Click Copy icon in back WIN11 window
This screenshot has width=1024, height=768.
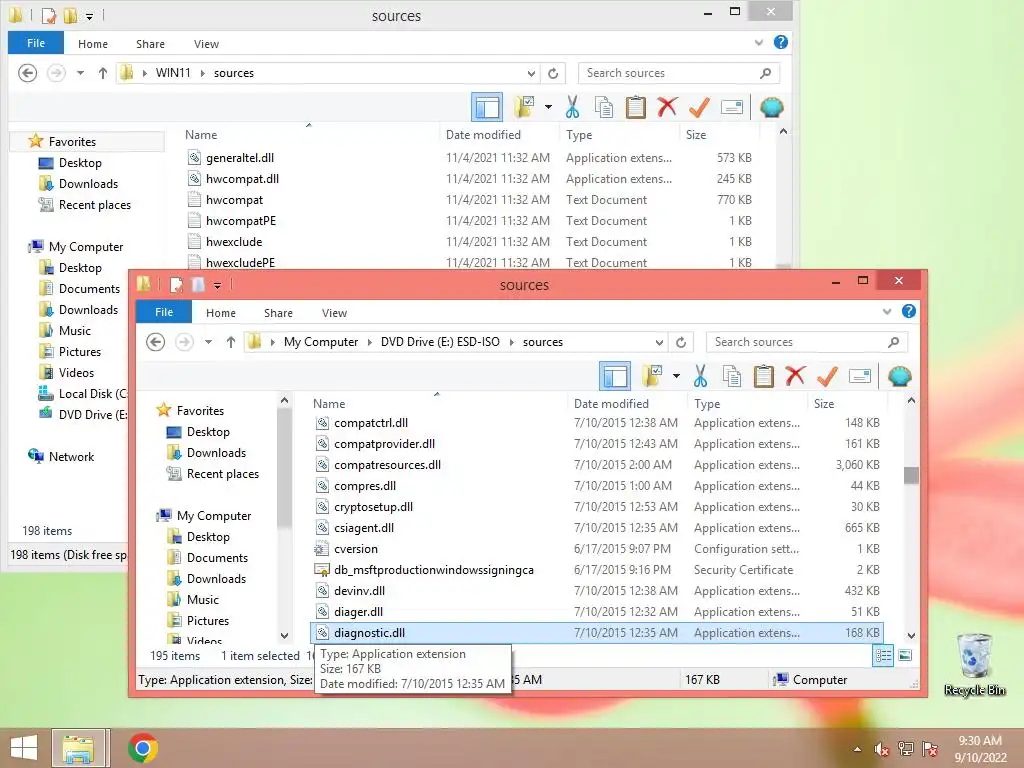[x=603, y=107]
